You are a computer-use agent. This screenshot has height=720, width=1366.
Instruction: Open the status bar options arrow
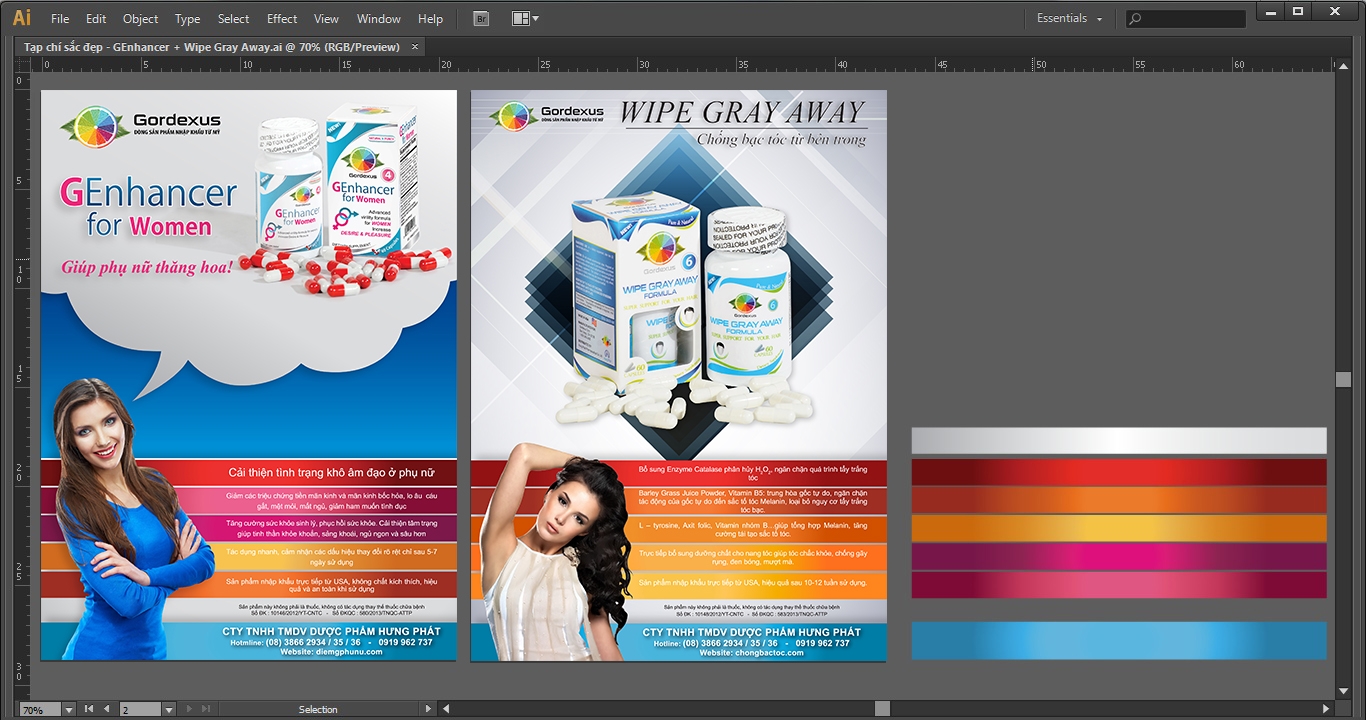click(428, 709)
